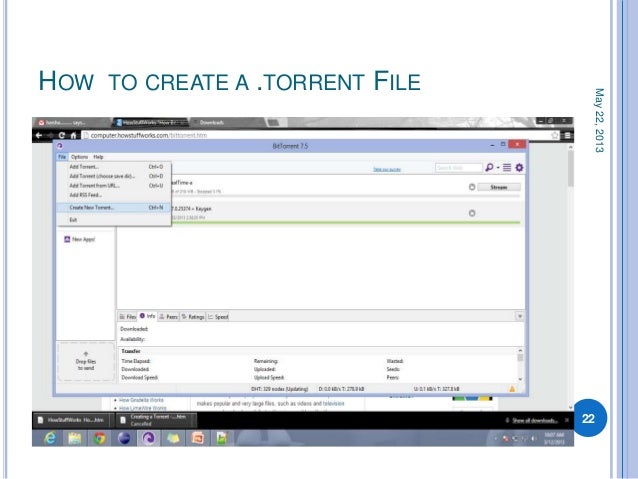Click the green progress bar of Keygen torrent
This screenshot has width=638, height=479.
(x=346, y=223)
